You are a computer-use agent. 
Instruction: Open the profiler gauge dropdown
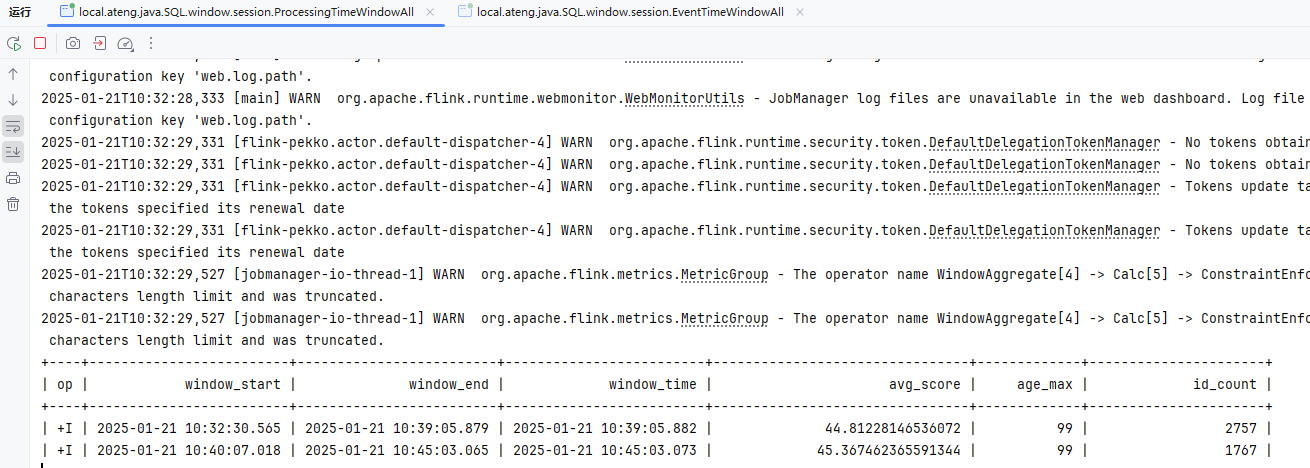point(125,43)
